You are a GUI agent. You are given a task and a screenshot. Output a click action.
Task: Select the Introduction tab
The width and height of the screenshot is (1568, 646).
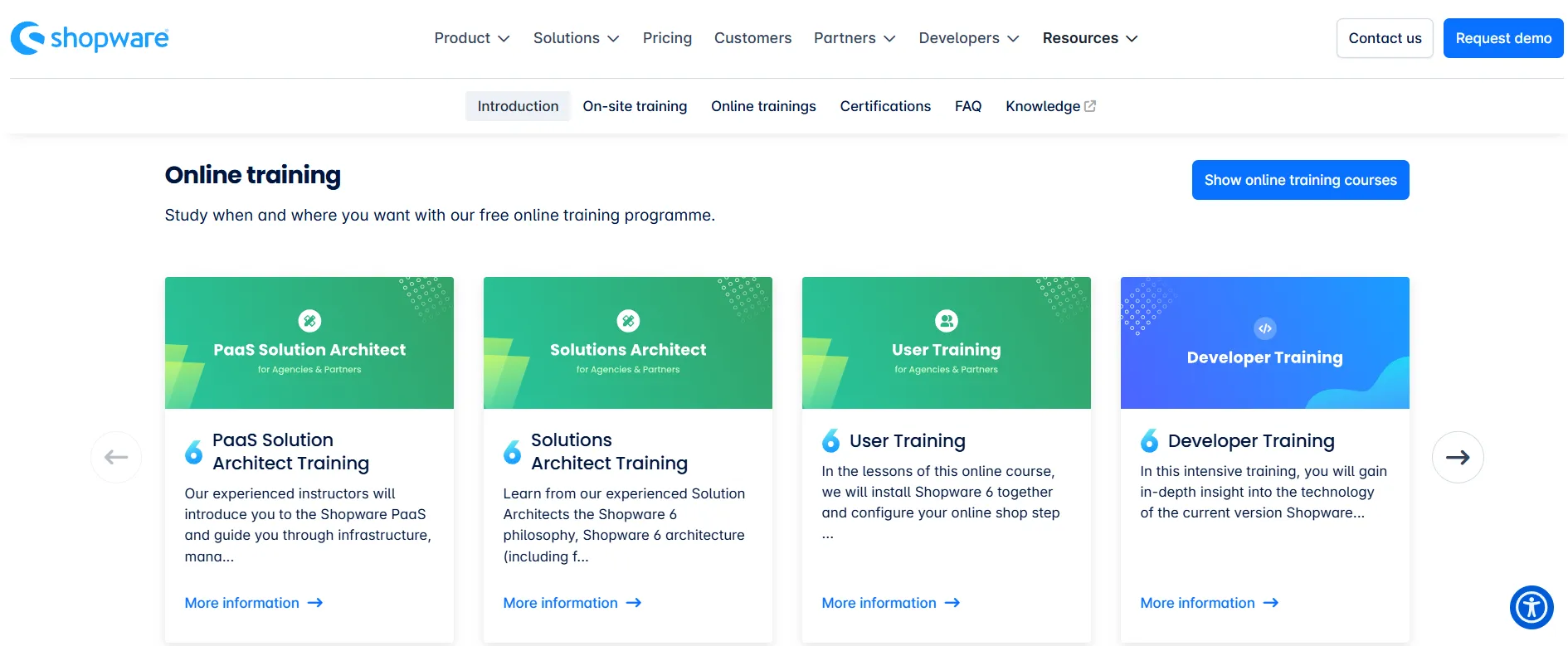pos(518,106)
